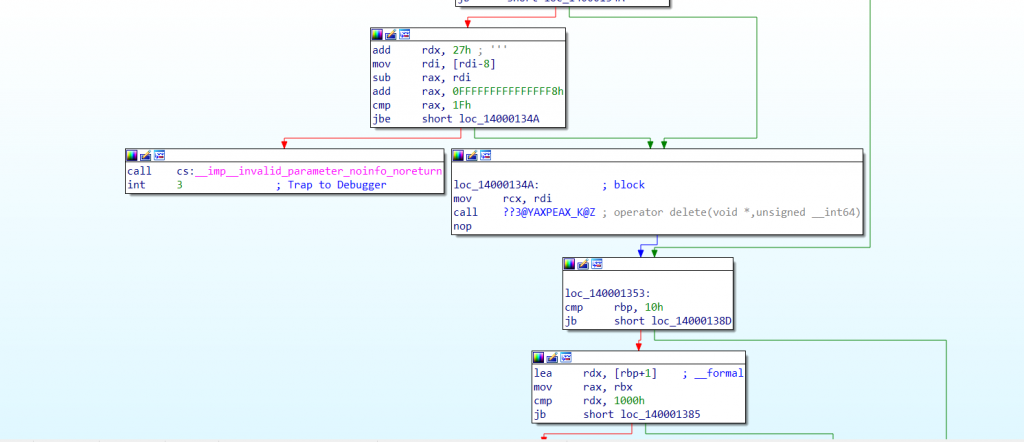Click the pencil edit icon on the loc_14000134A block
This screenshot has width=1024, height=442.
472,155
